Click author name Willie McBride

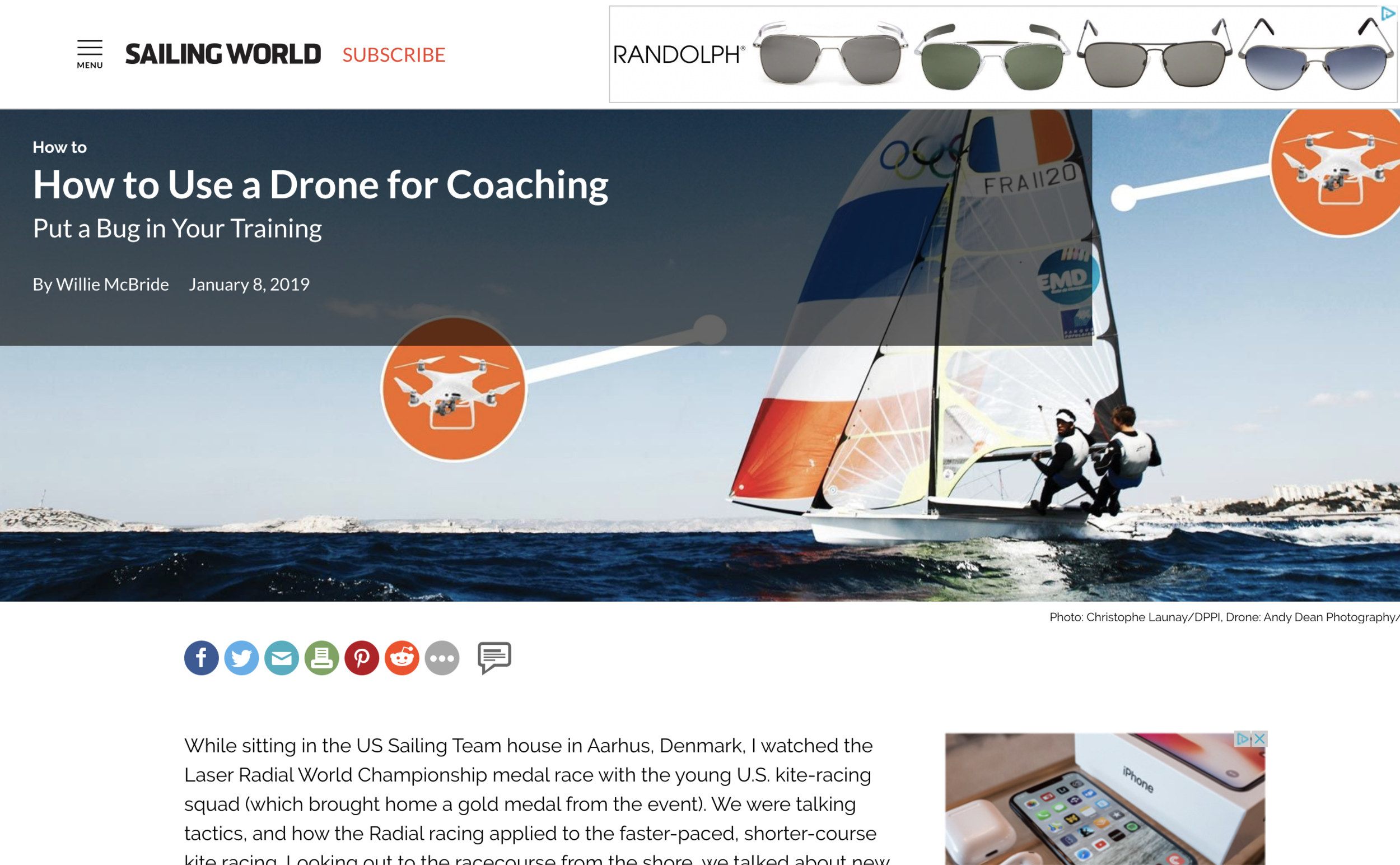pyautogui.click(x=112, y=285)
